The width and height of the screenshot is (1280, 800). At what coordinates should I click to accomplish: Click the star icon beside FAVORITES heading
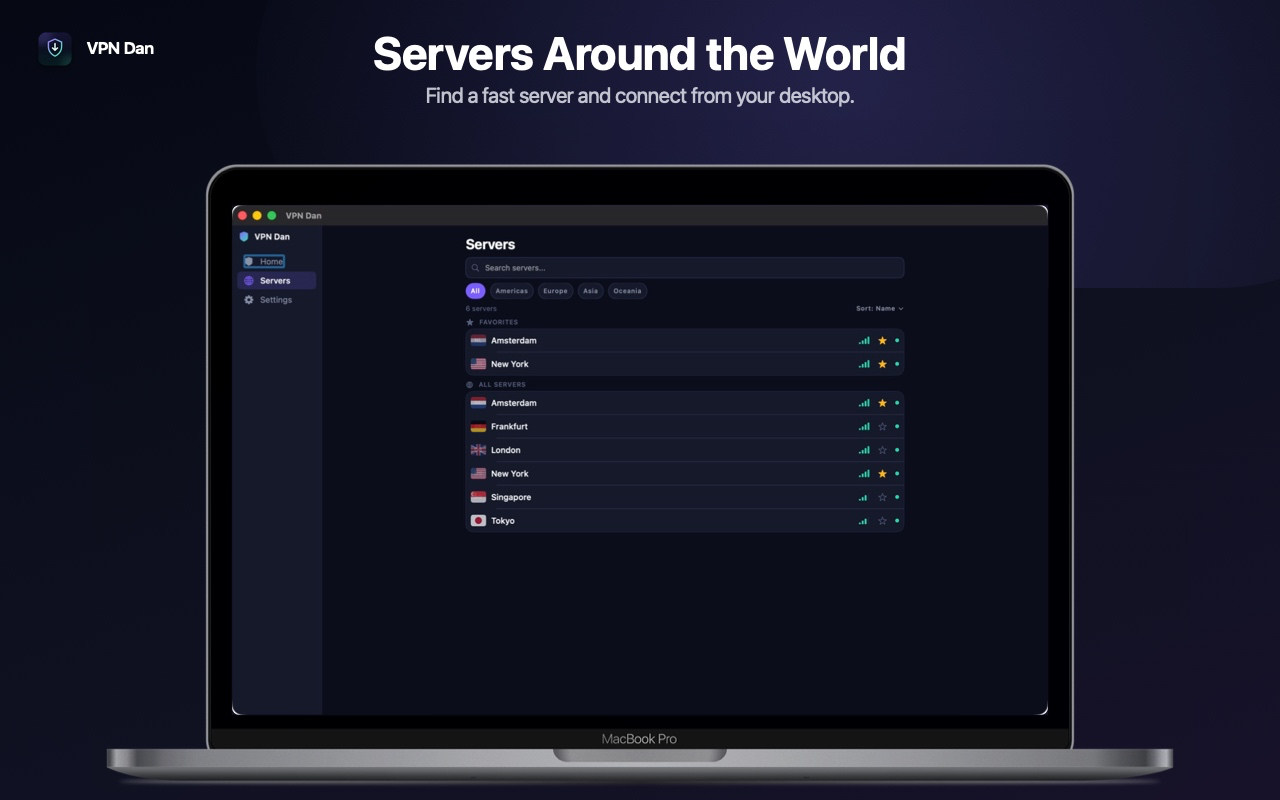coord(470,322)
